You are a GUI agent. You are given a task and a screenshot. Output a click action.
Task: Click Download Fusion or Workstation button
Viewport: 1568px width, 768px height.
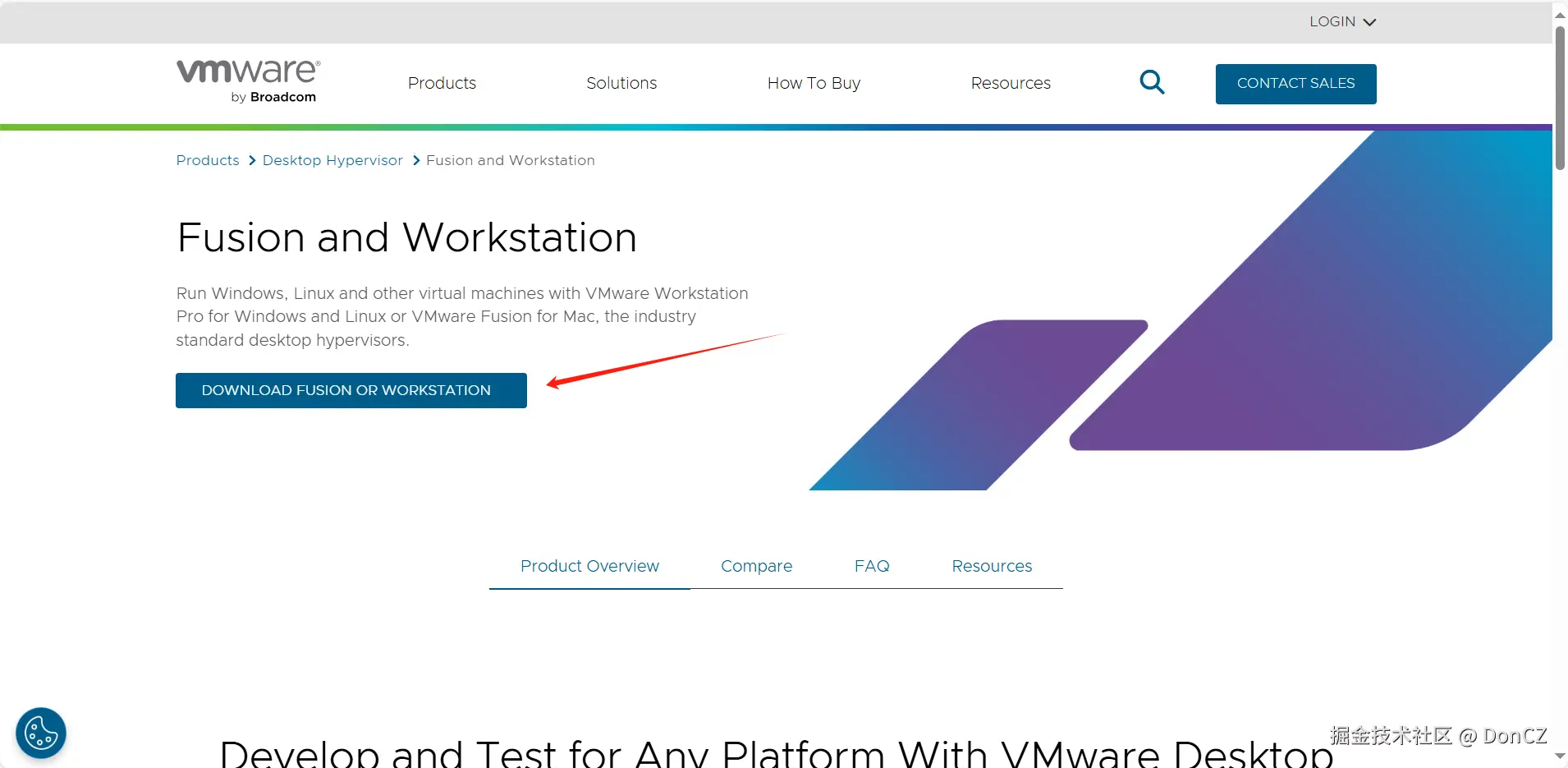pyautogui.click(x=351, y=390)
